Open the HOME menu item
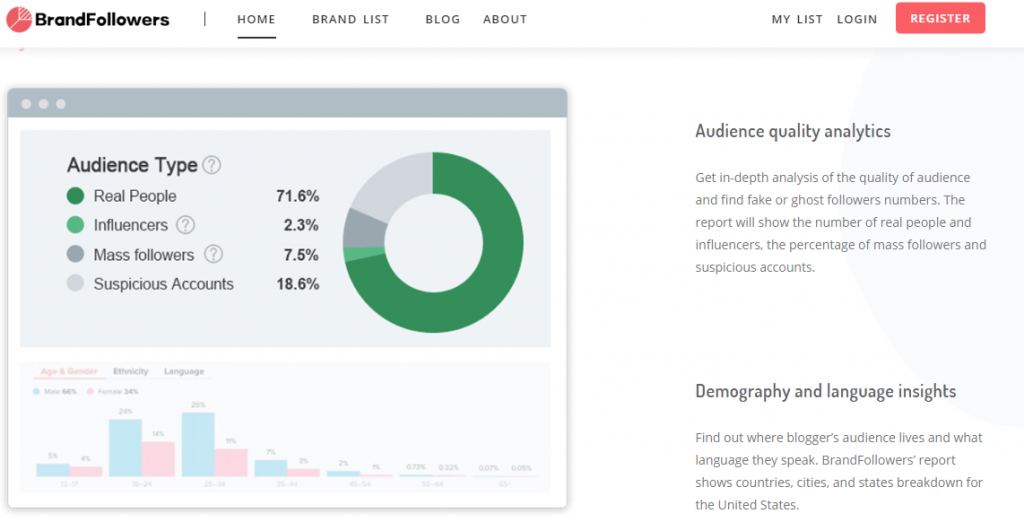Image resolution: width=1024 pixels, height=522 pixels. tap(257, 20)
